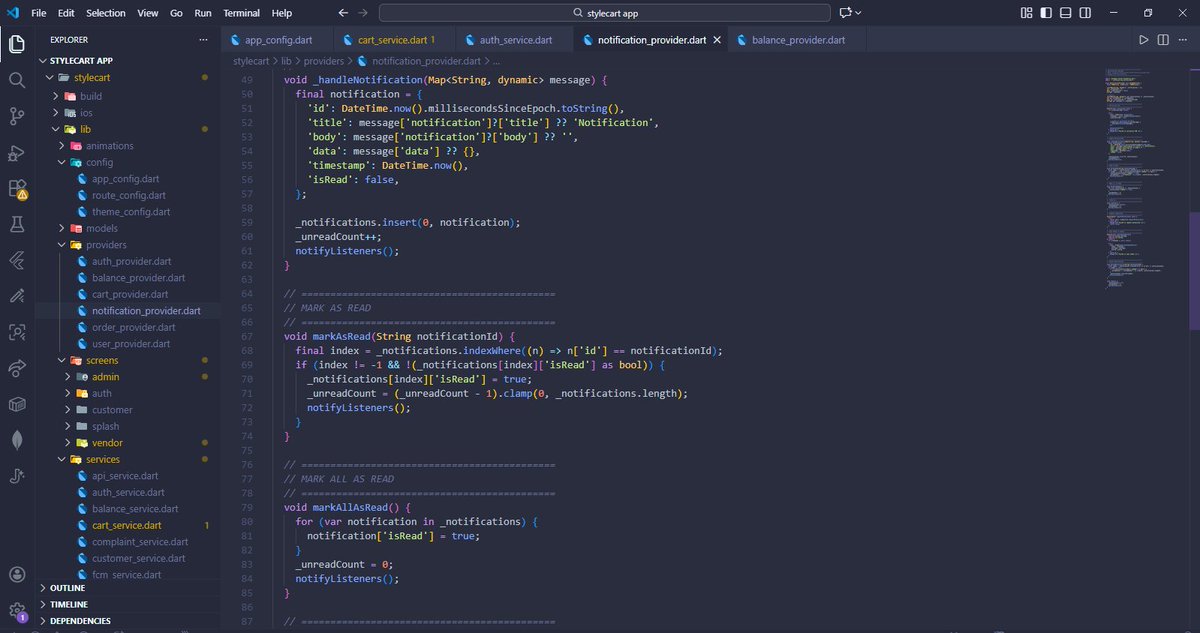Go forward with the right arrow
This screenshot has height=633, width=1200.
click(362, 13)
